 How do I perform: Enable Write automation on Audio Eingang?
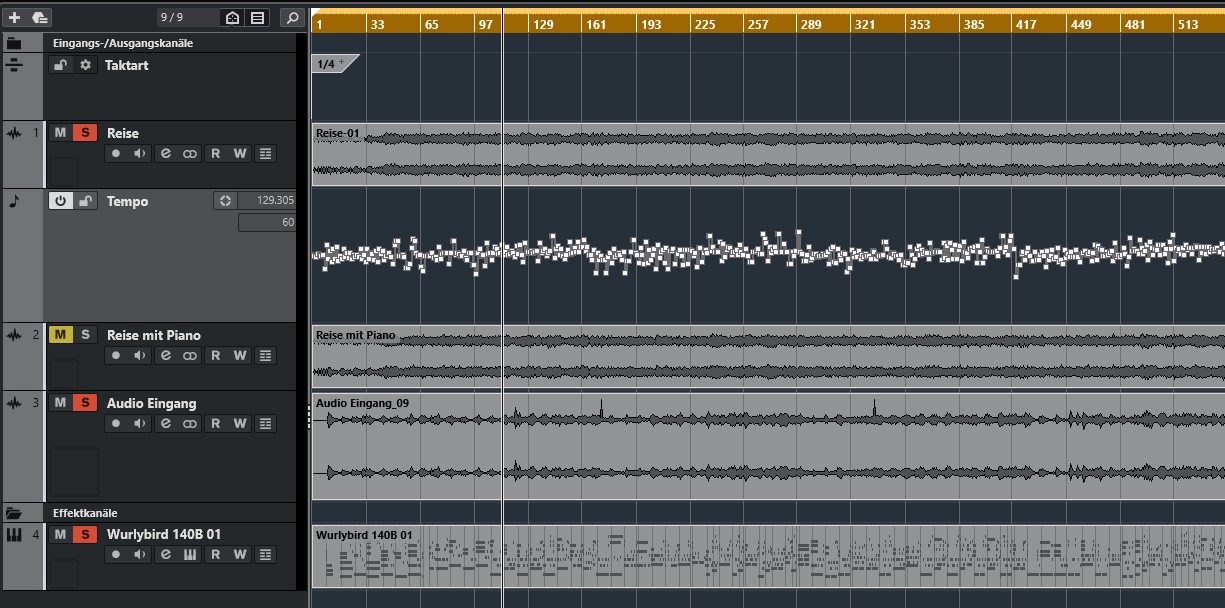pyautogui.click(x=240, y=424)
